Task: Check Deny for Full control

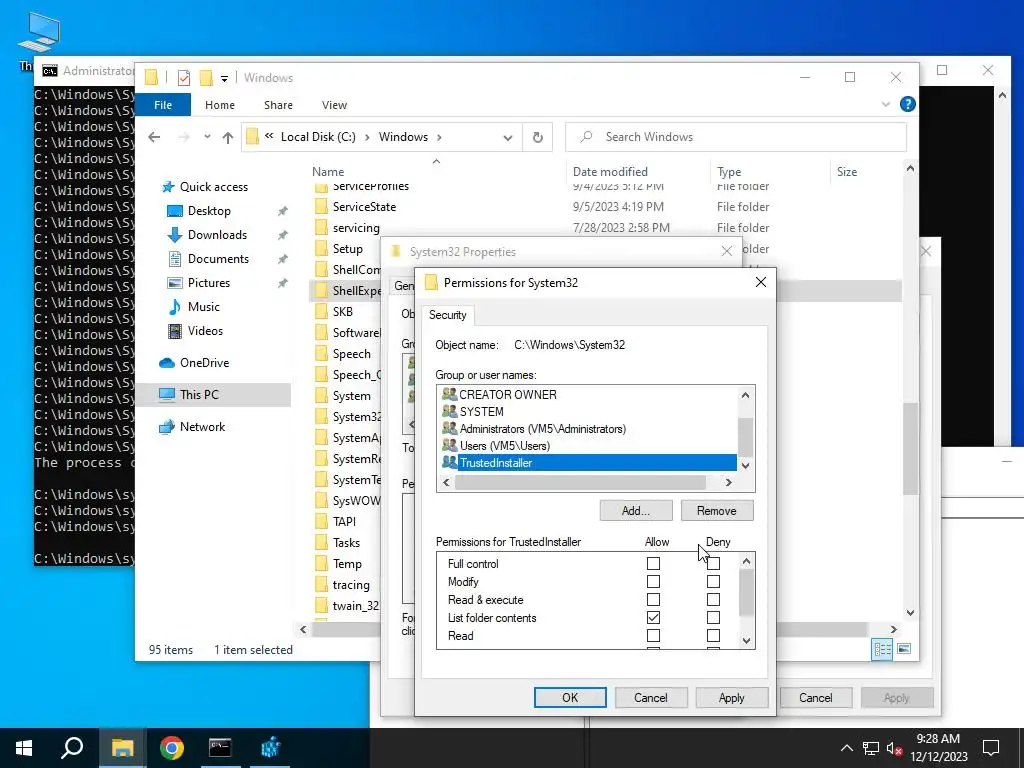Action: tap(713, 564)
